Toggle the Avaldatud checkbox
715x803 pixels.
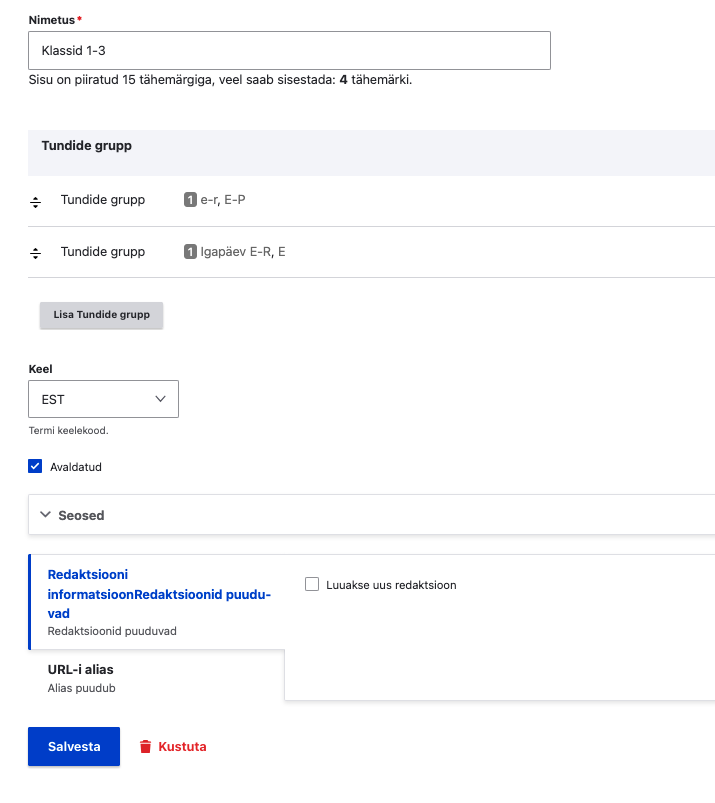pos(36,466)
